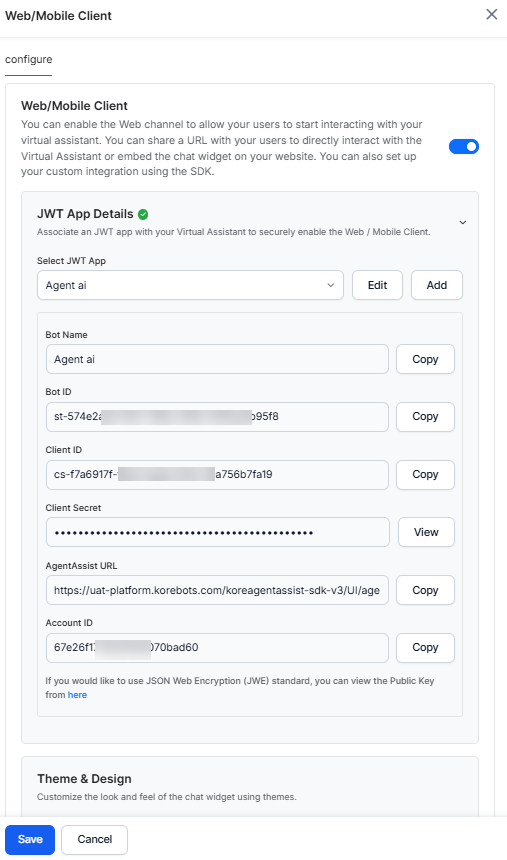507x860 pixels.
Task: View the hidden Client Secret
Action: [x=426, y=532]
